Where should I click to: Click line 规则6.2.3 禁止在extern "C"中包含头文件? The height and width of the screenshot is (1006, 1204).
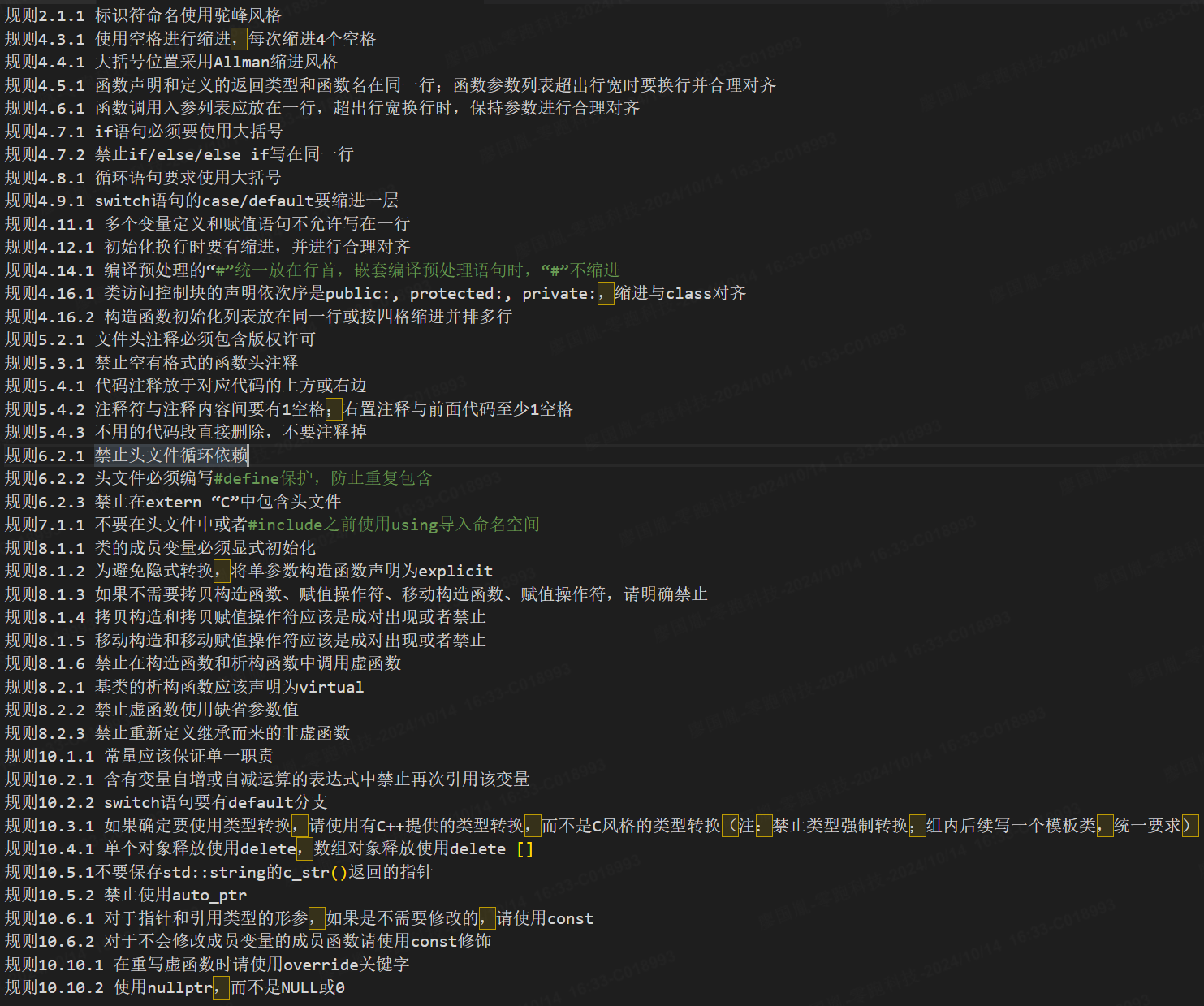tap(173, 502)
